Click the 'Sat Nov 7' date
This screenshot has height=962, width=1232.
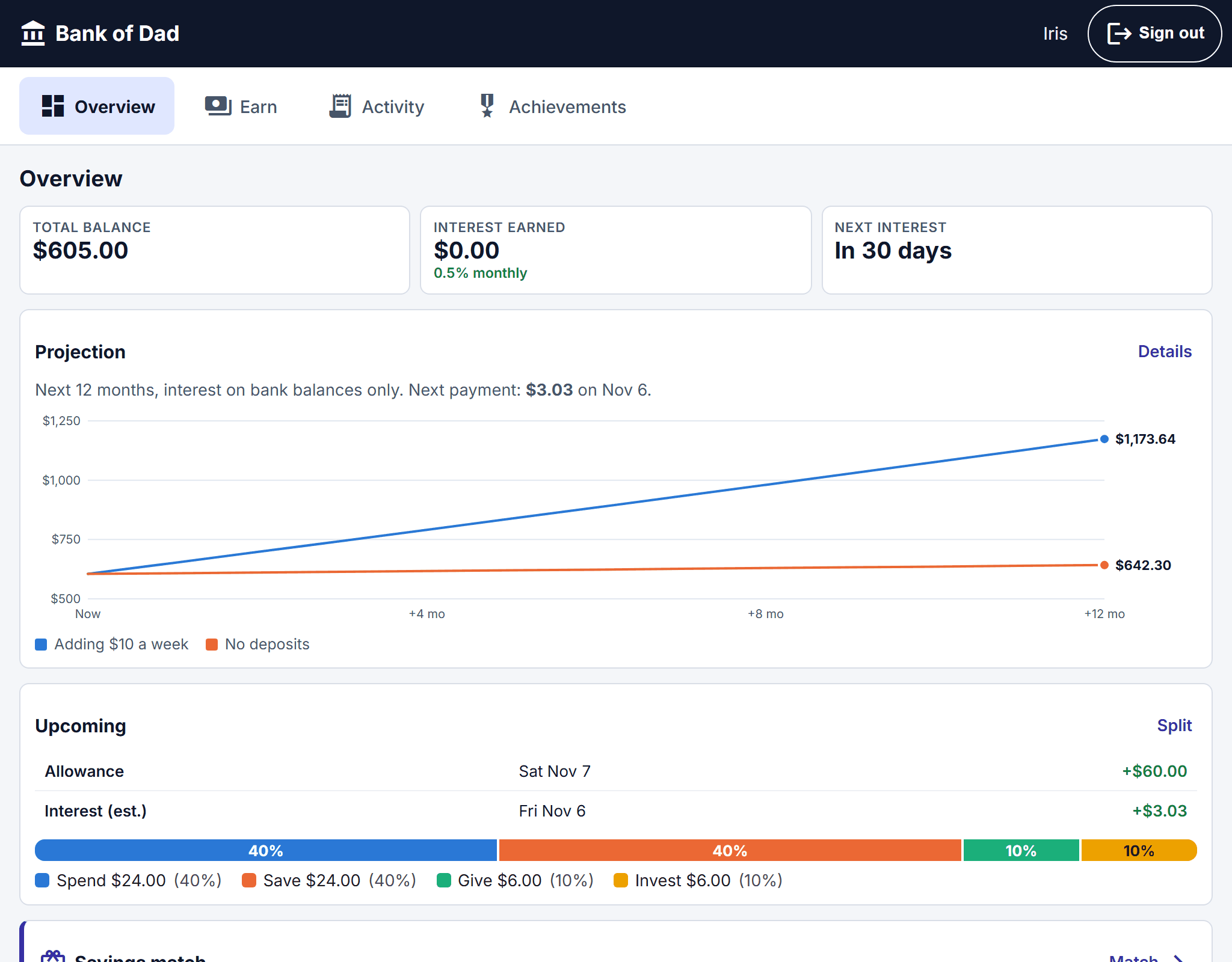pos(555,771)
